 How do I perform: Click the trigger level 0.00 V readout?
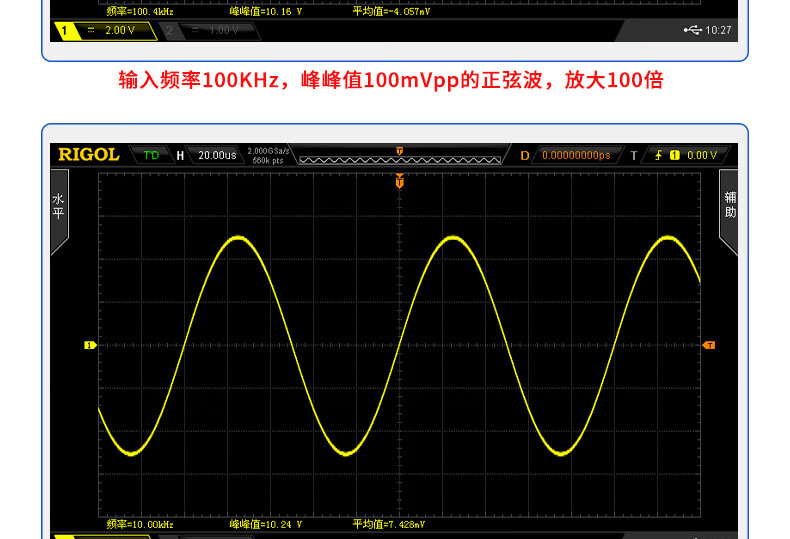click(x=701, y=155)
